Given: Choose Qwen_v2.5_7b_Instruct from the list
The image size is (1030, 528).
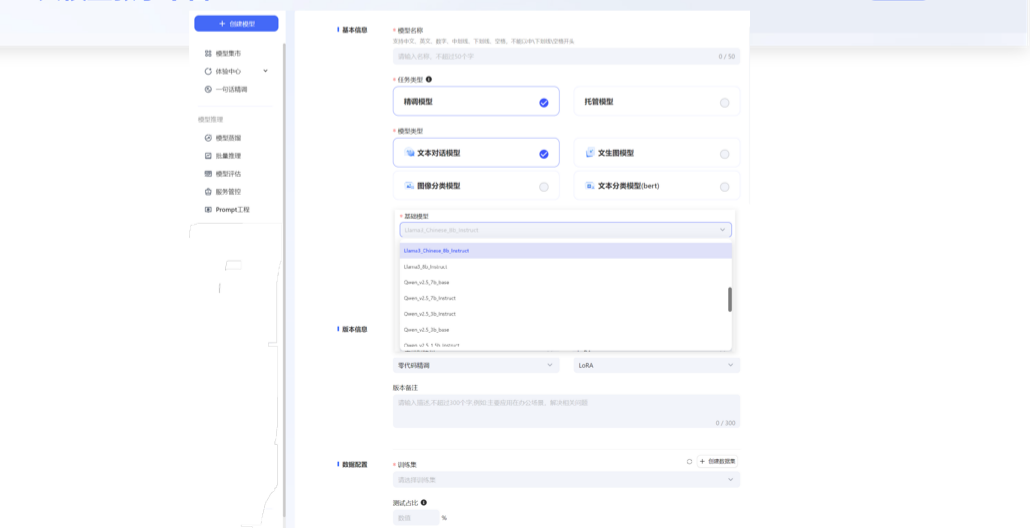Looking at the screenshot, I should coord(566,298).
